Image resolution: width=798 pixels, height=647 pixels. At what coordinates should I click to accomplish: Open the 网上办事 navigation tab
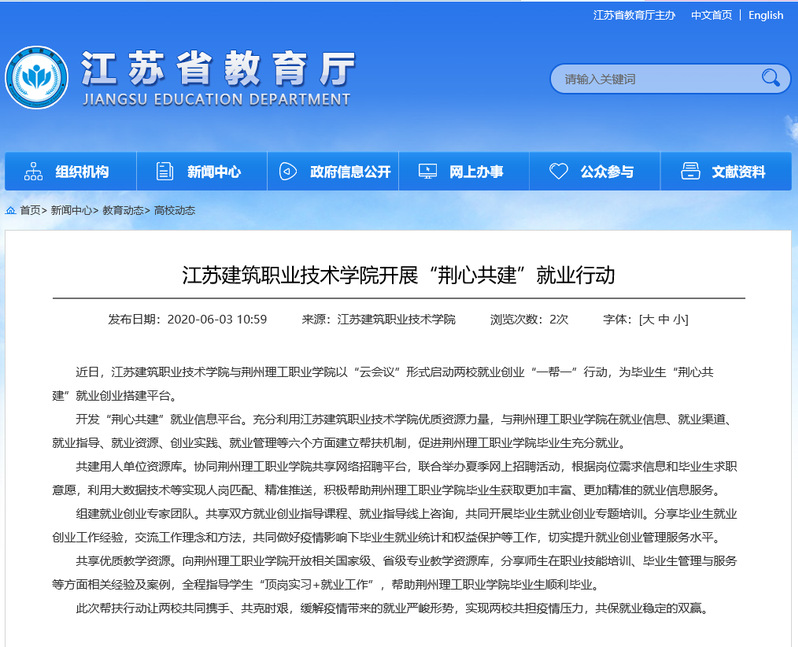coord(476,171)
